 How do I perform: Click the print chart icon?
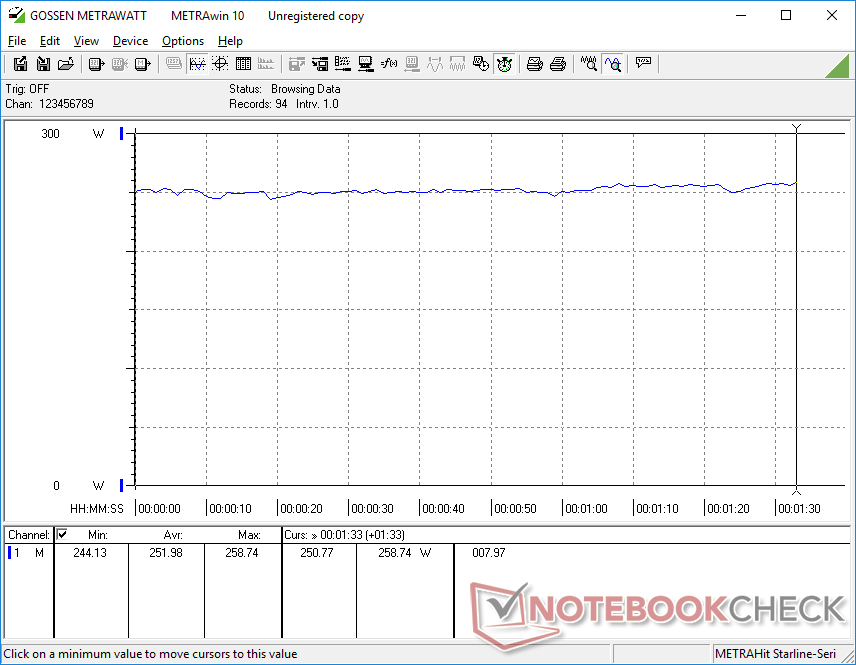tap(534, 64)
